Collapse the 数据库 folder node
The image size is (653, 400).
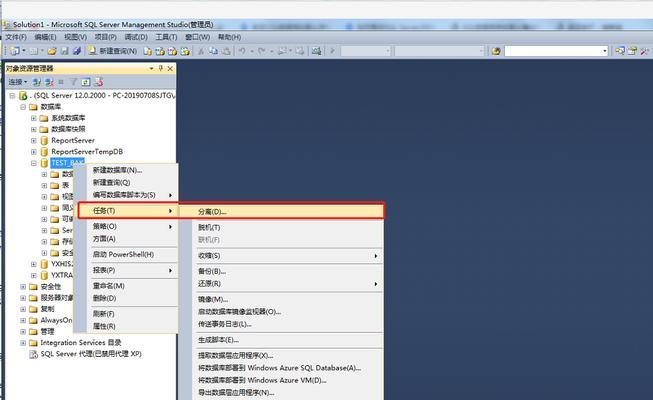(x=23, y=107)
